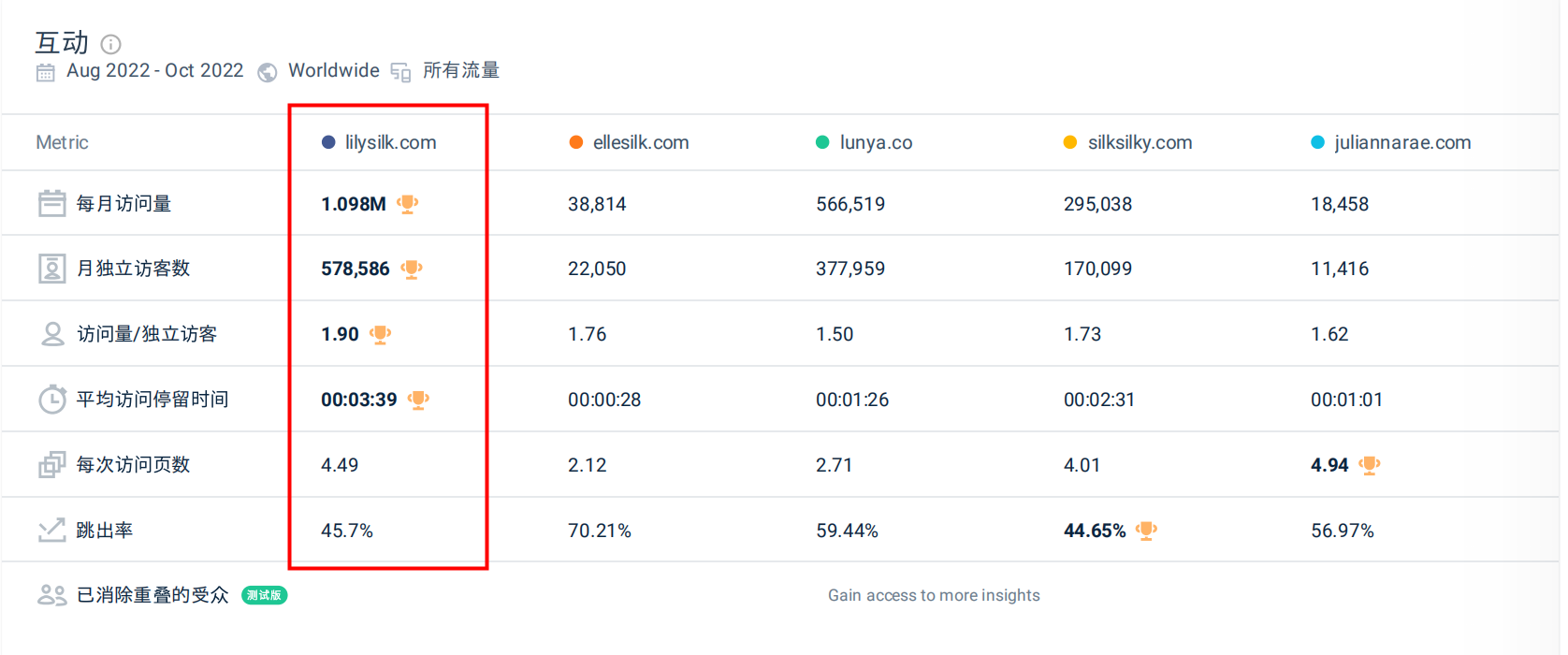Click the Metric column header
Viewport: 1568px width, 655px height.
[62, 142]
